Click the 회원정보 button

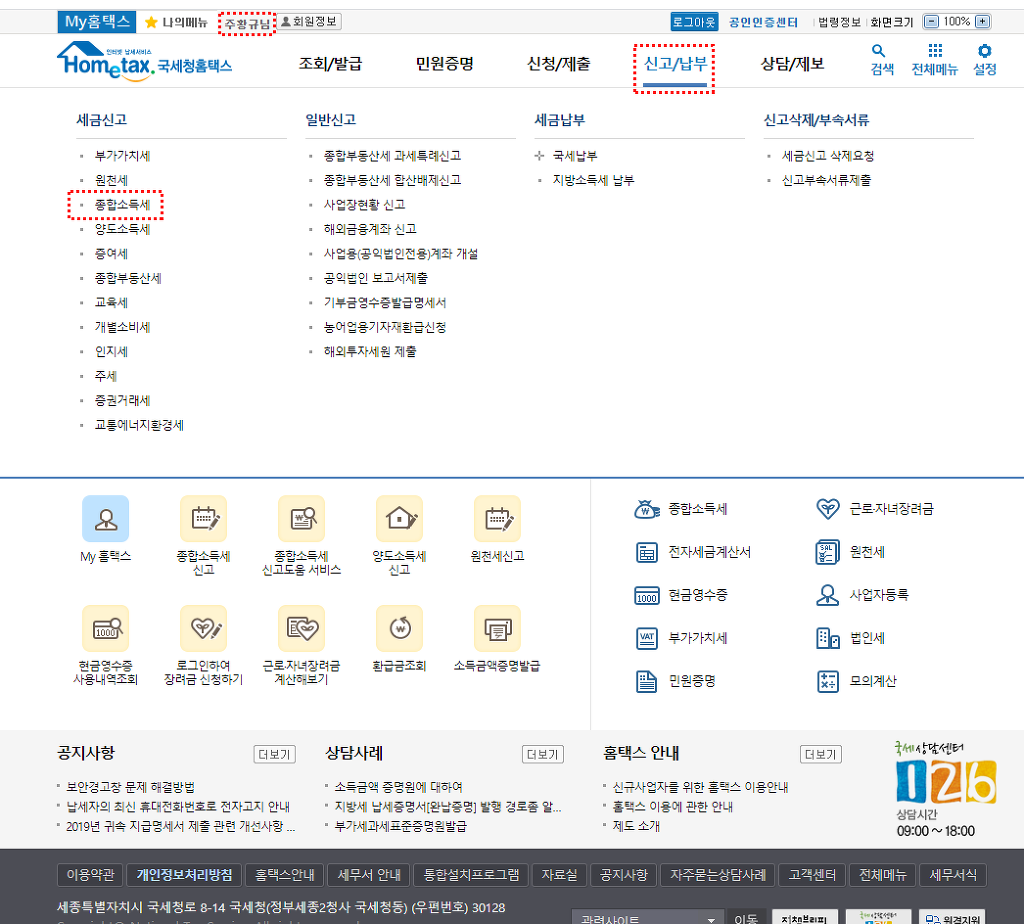(310, 22)
